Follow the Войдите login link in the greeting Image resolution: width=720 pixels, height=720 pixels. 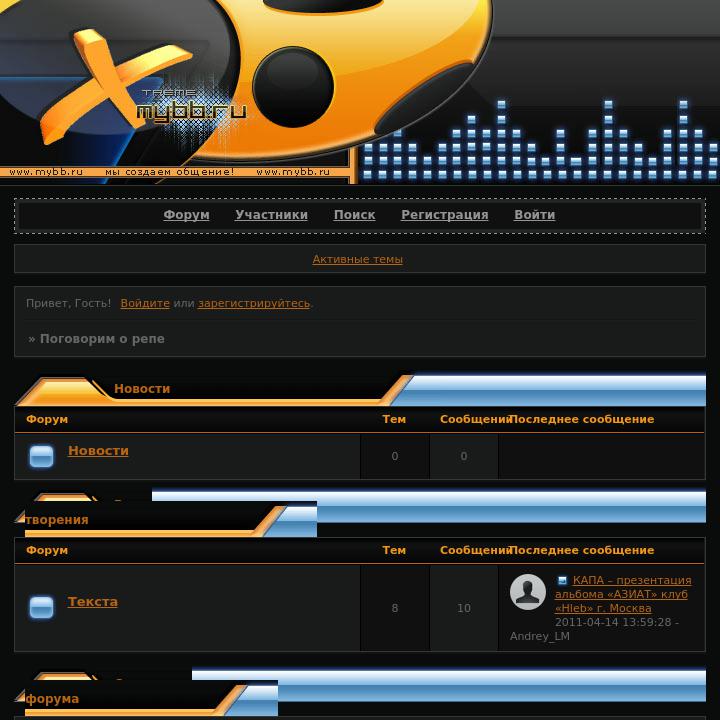click(x=145, y=303)
